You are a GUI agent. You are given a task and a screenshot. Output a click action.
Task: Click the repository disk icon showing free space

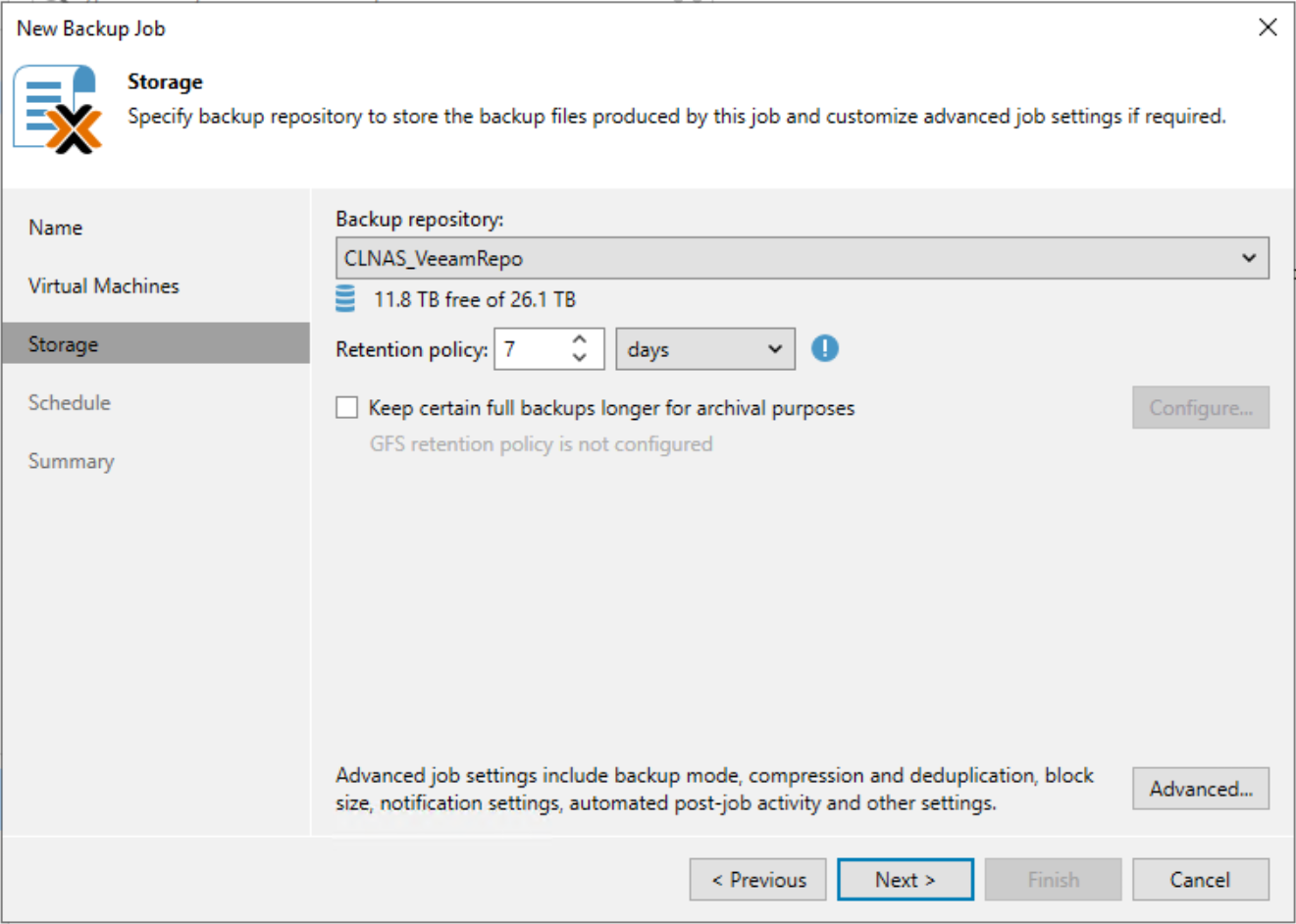click(x=345, y=299)
